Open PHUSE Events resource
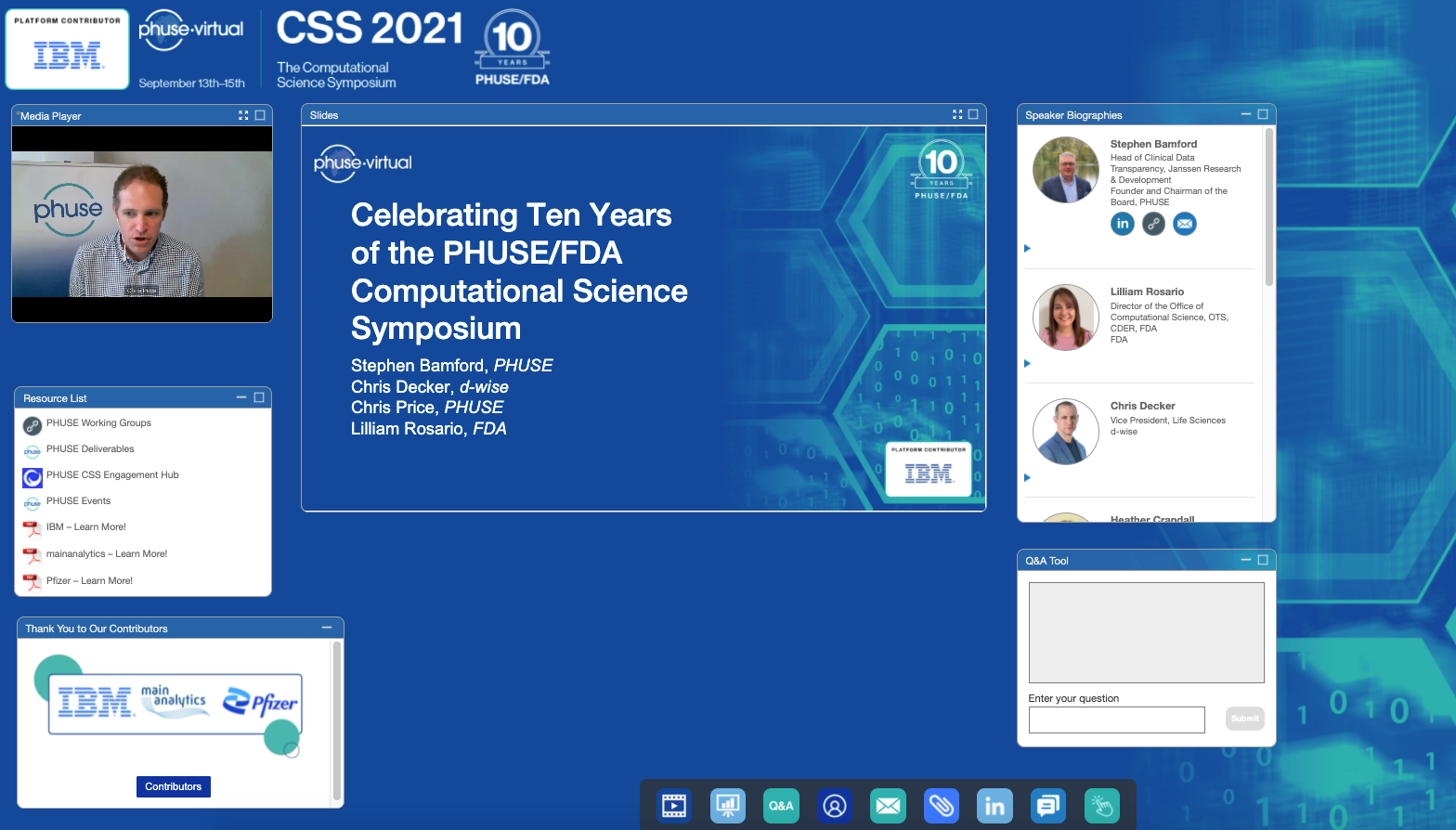The height and width of the screenshot is (830, 1456). 78,500
